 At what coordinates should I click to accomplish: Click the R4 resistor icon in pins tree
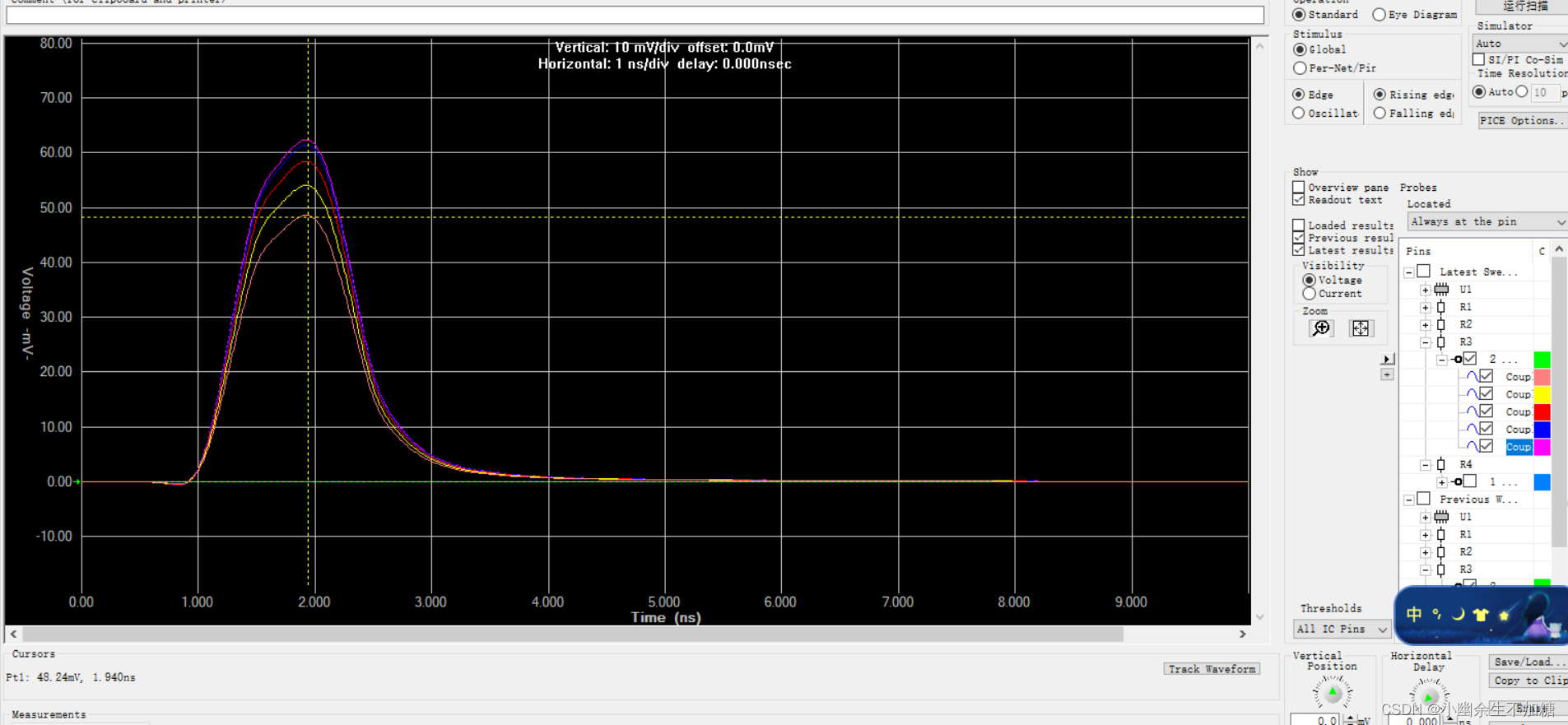(1441, 464)
